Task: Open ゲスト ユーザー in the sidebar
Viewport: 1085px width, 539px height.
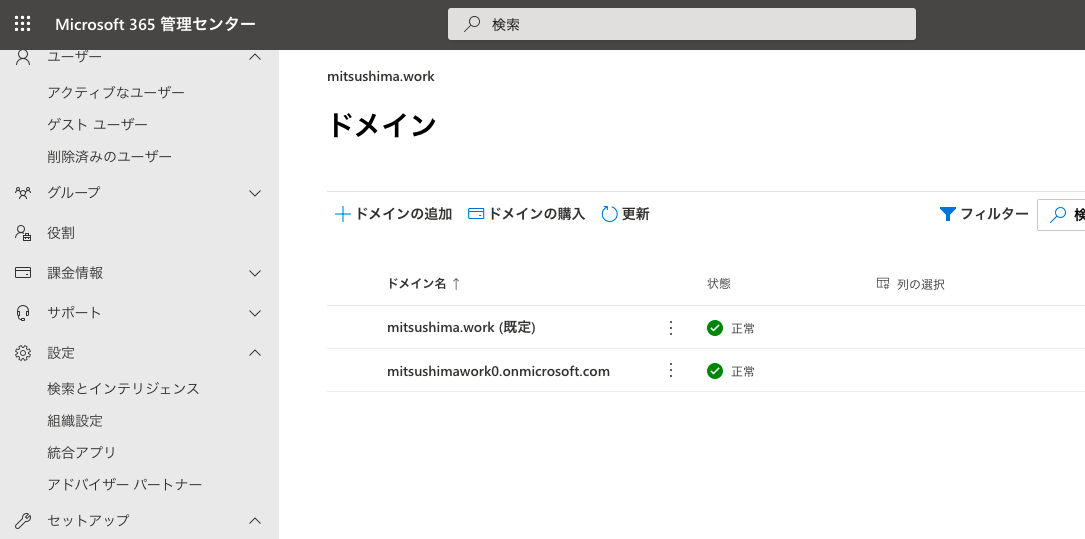Action: pos(98,125)
